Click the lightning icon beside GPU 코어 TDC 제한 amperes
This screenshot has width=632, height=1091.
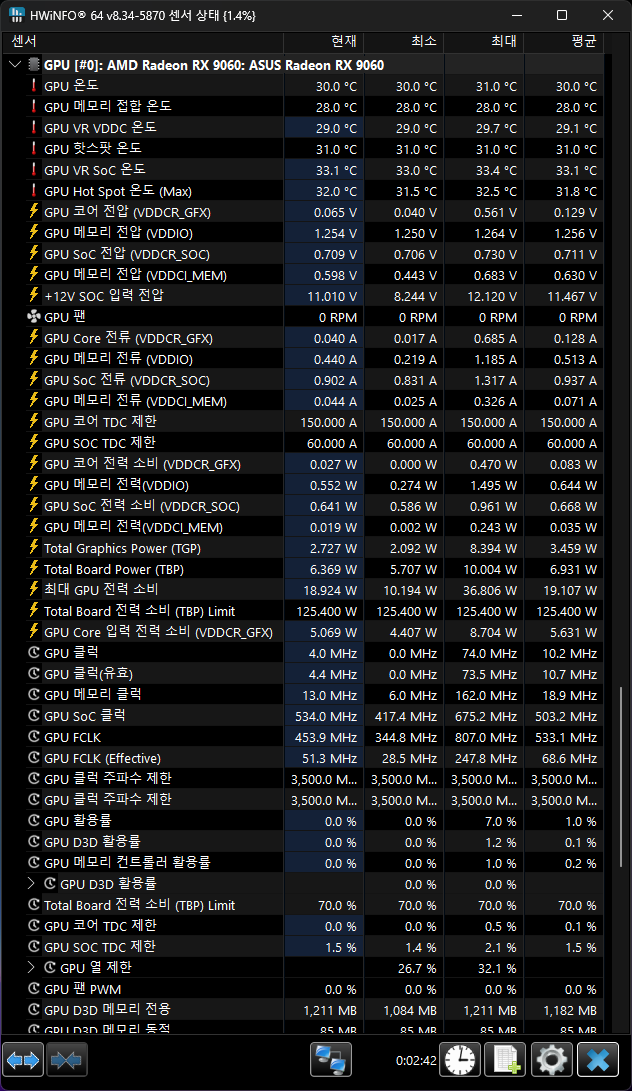(33, 422)
